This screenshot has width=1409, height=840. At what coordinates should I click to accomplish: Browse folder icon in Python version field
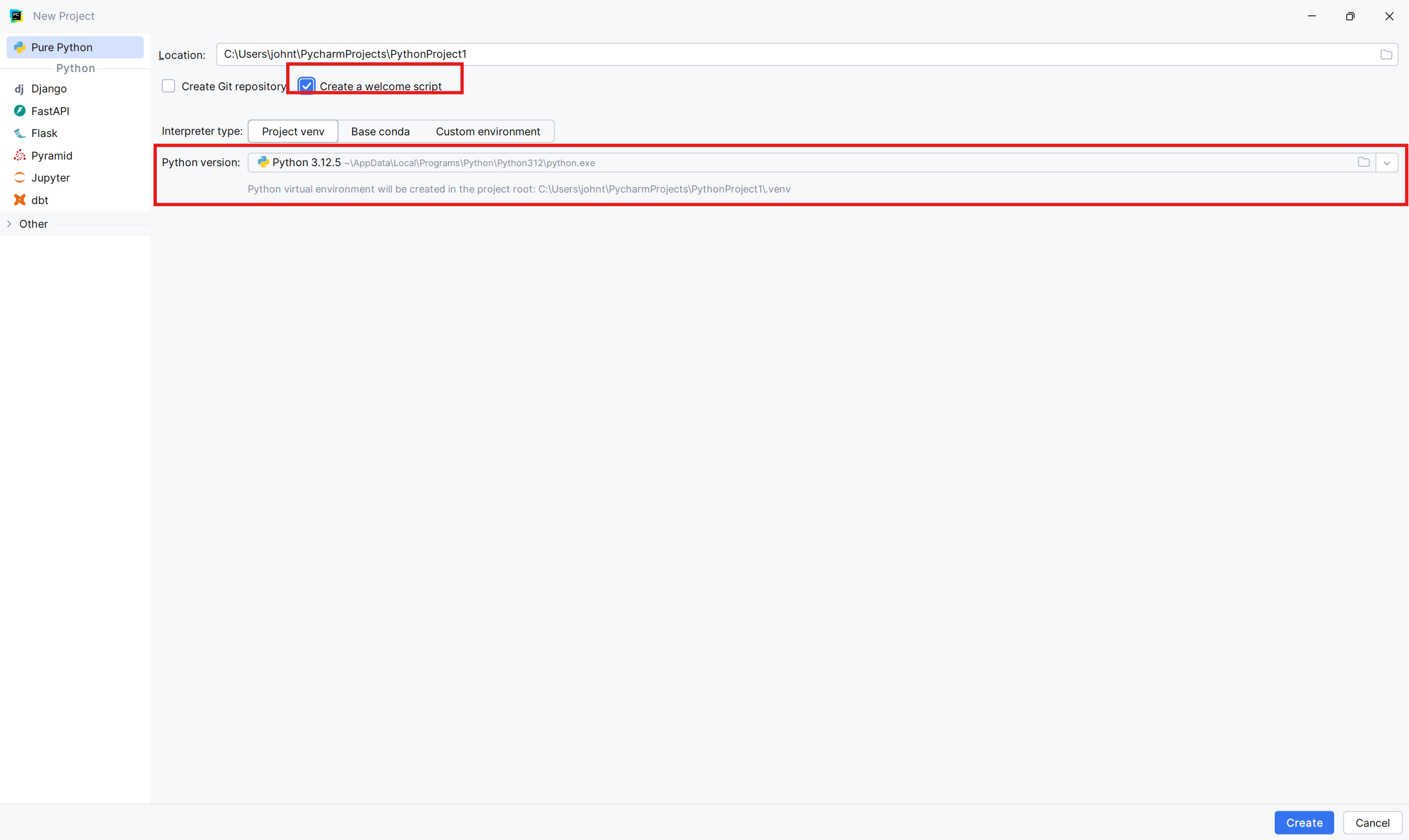(x=1363, y=162)
